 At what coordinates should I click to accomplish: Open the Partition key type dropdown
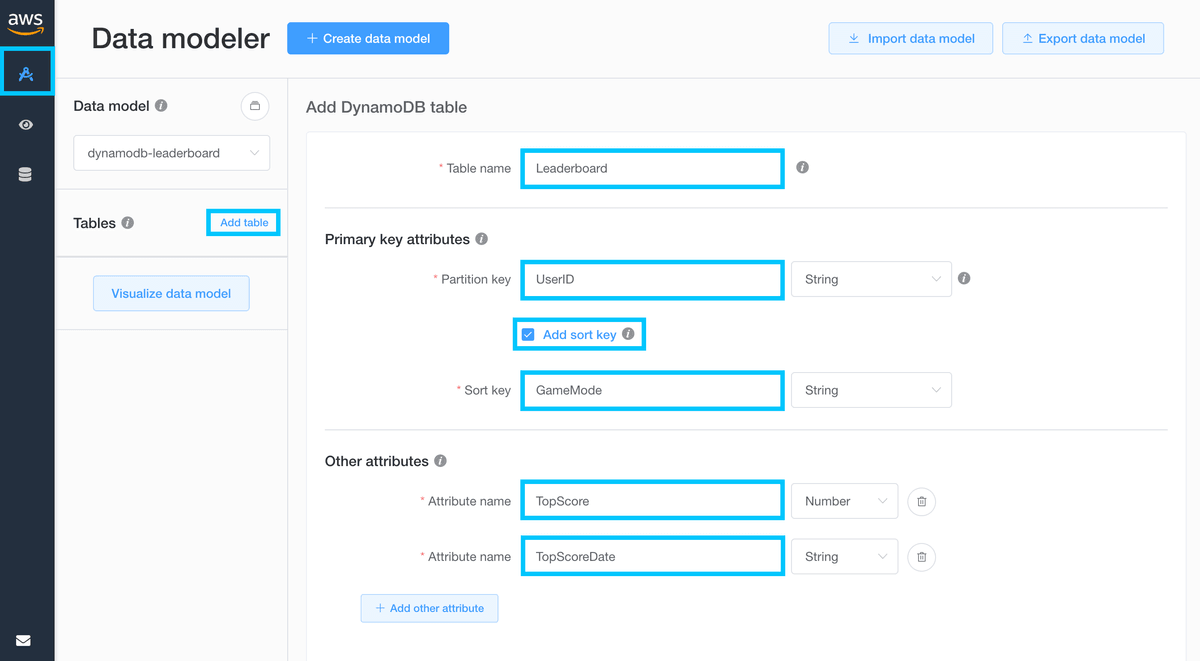coord(870,279)
